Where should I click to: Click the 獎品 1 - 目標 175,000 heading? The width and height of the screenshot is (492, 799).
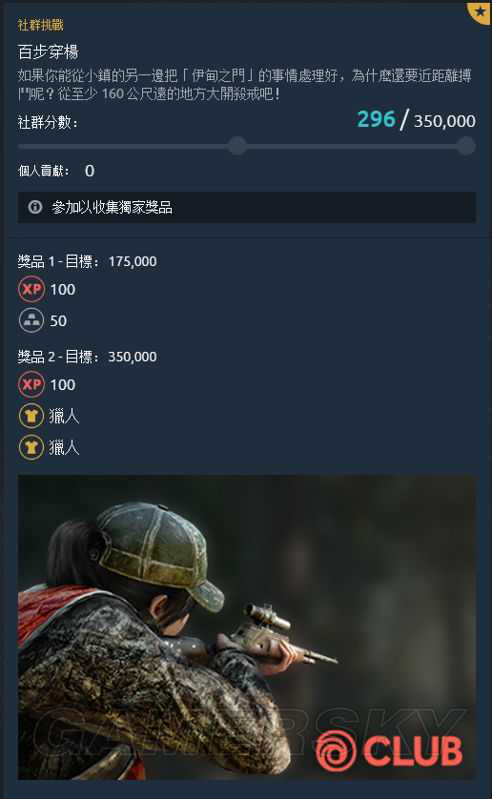[x=87, y=261]
